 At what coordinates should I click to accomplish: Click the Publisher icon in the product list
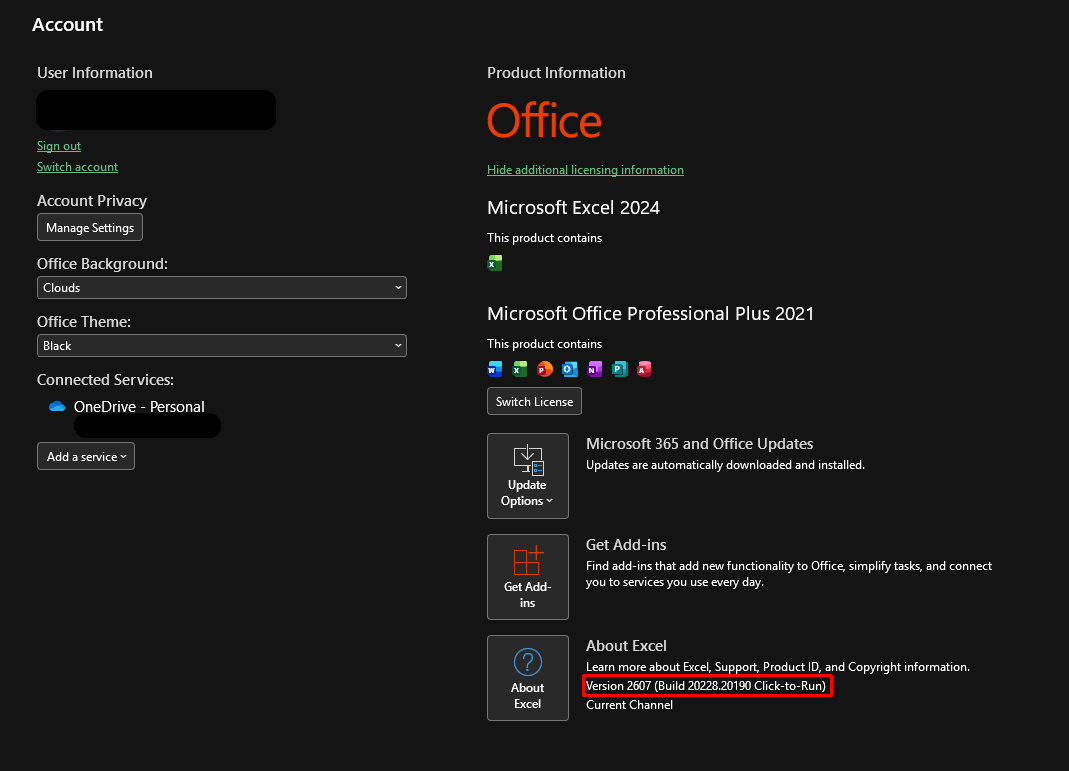click(x=620, y=369)
